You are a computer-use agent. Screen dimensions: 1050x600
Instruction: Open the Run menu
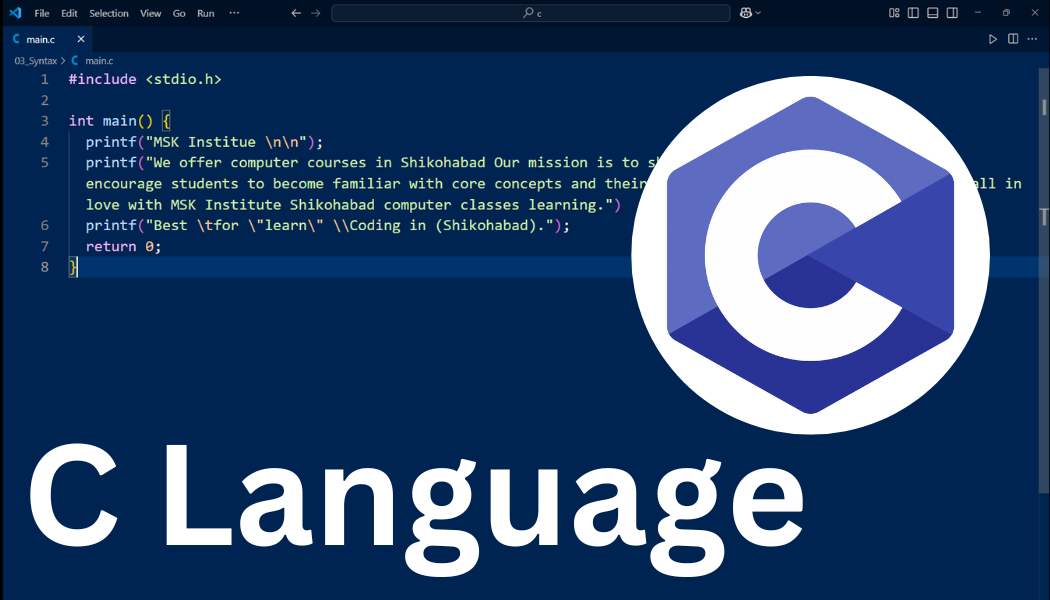[x=206, y=13]
